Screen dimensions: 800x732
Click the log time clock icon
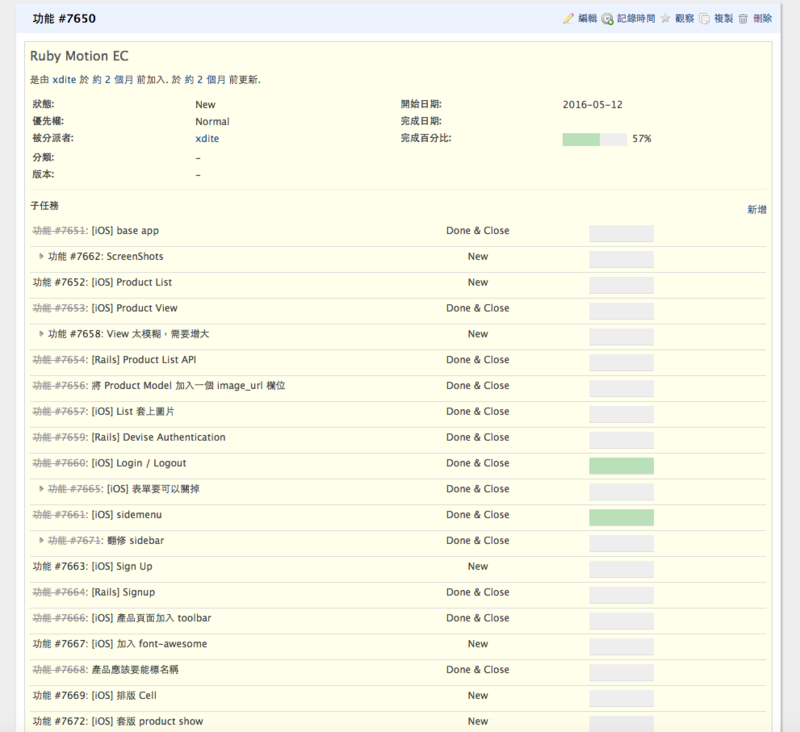click(607, 19)
